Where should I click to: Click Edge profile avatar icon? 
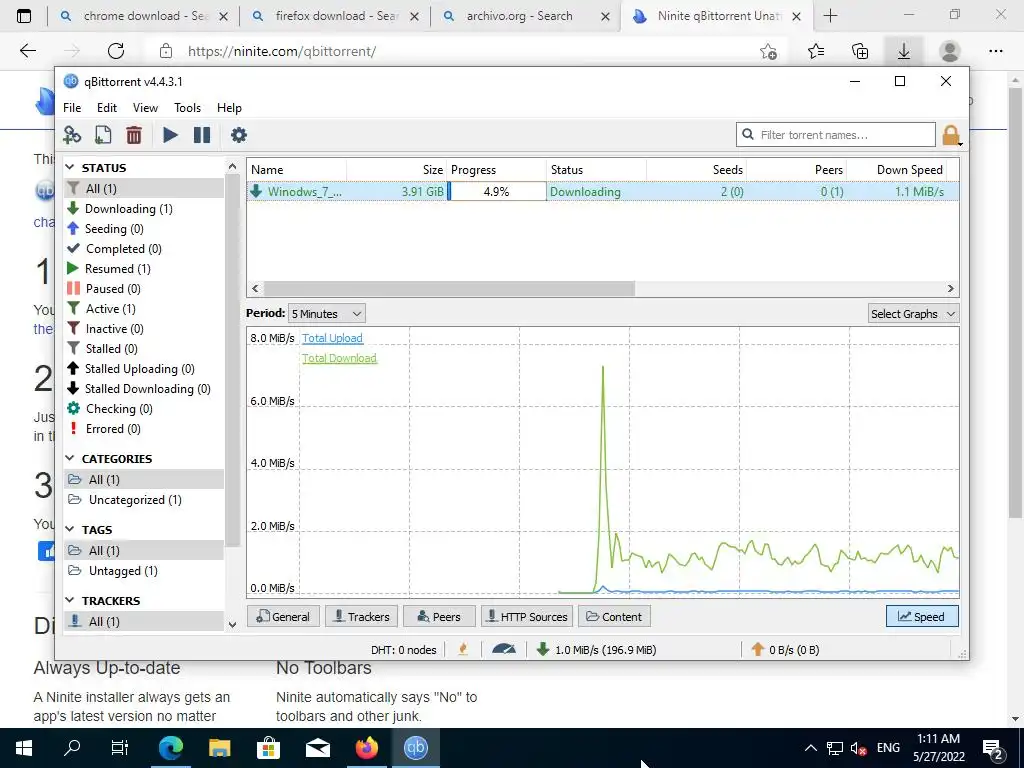coord(950,51)
